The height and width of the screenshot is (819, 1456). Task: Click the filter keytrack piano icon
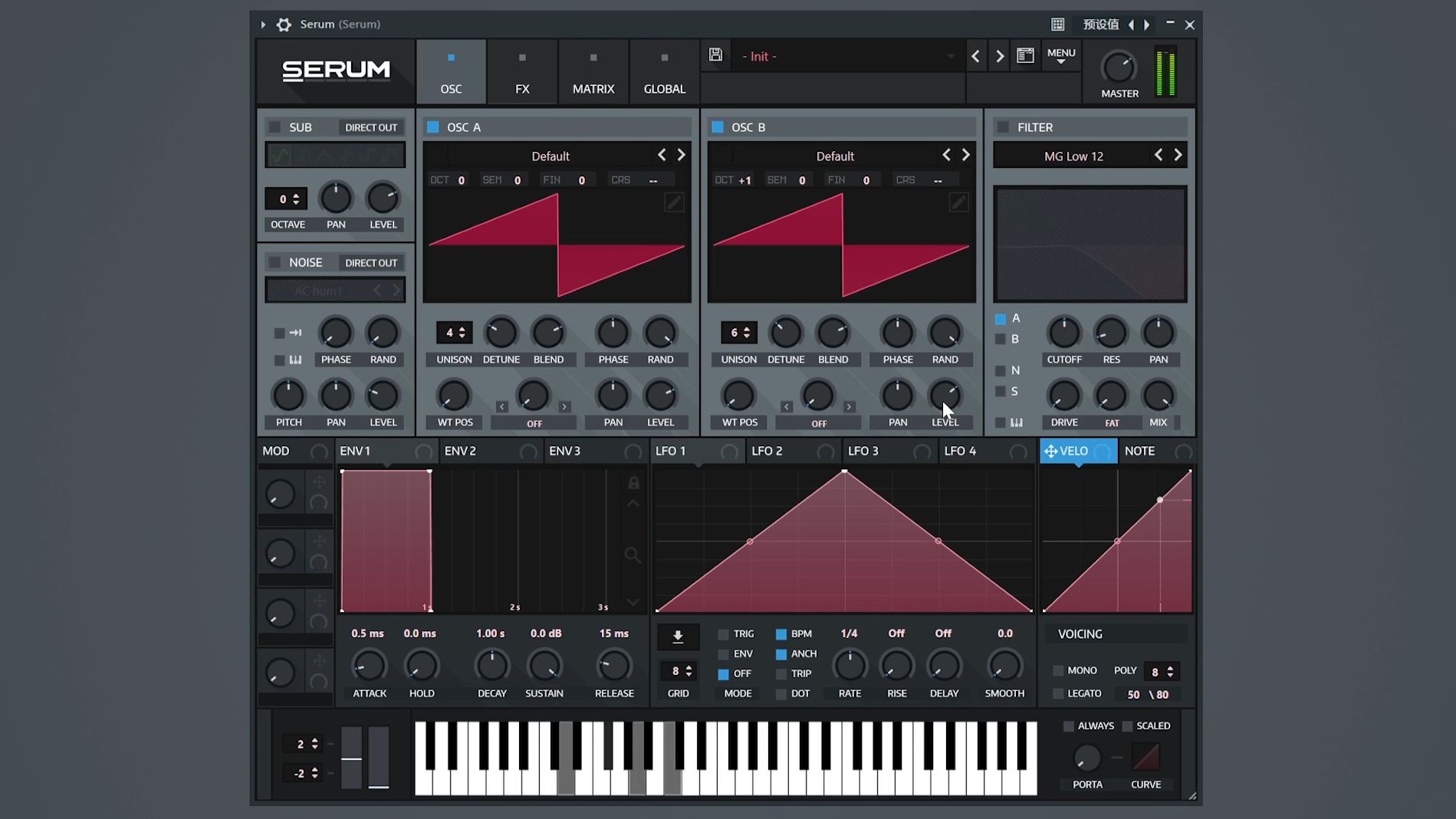[x=1017, y=423]
